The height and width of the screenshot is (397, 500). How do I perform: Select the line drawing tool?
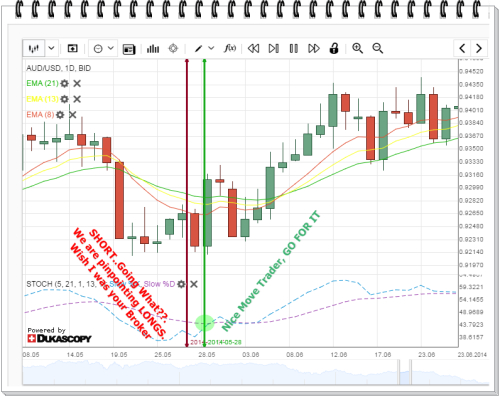pos(198,49)
